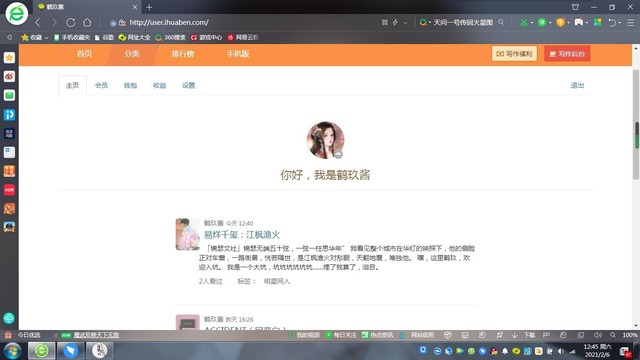
Task: Open the zoom magnifier at 100% in status bar
Action: click(x=613, y=335)
